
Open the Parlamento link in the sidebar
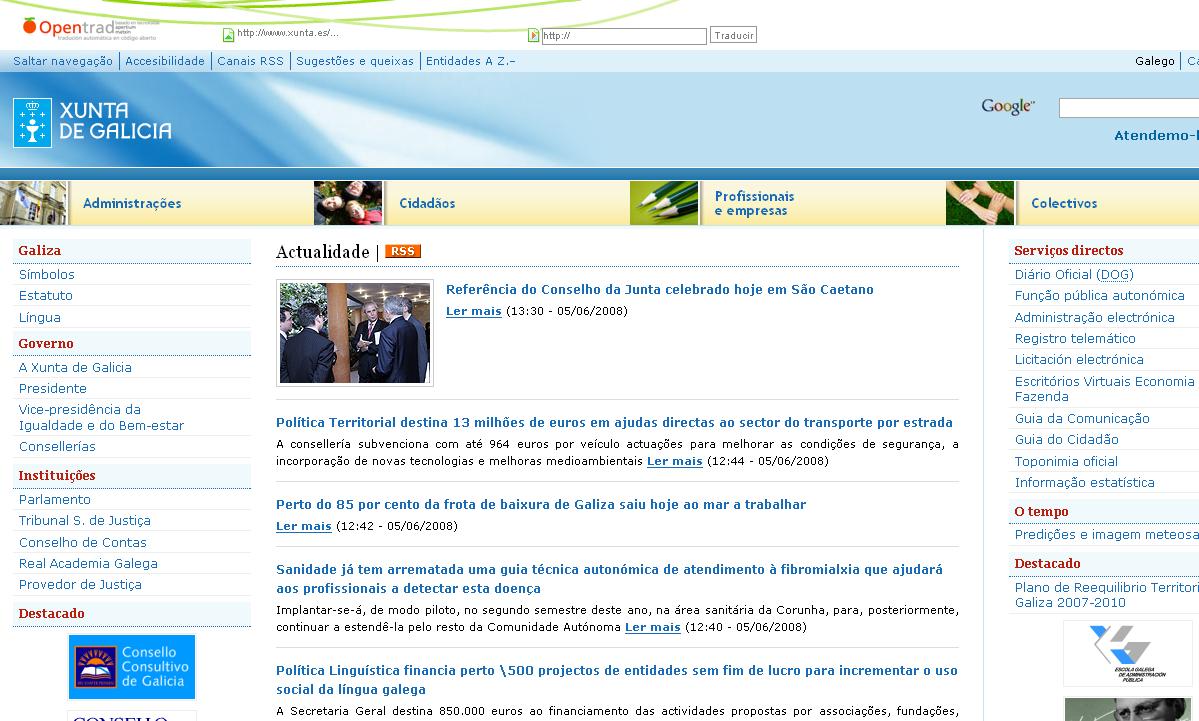55,500
